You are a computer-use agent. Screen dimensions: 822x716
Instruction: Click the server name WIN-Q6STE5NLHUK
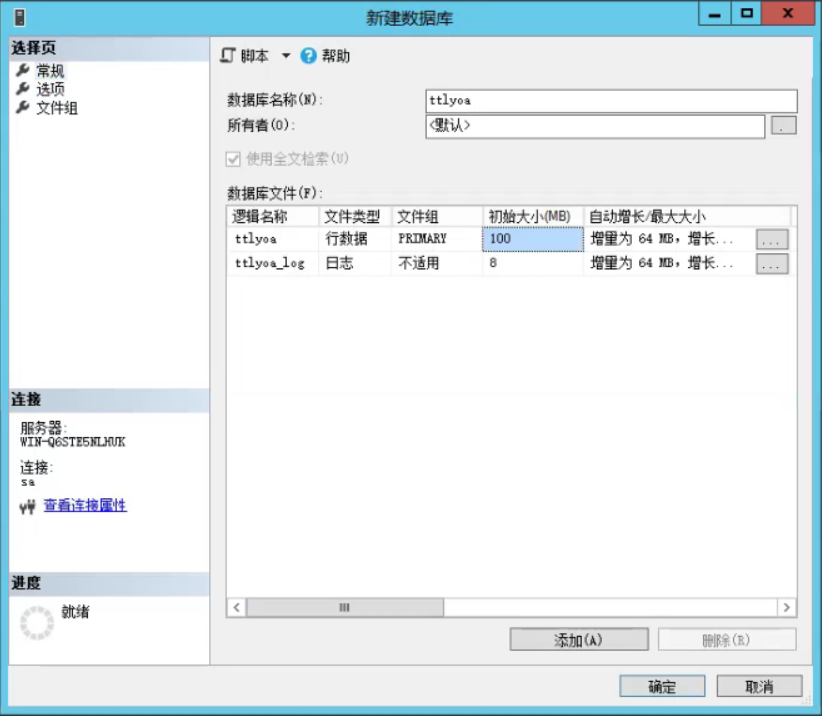[x=73, y=442]
